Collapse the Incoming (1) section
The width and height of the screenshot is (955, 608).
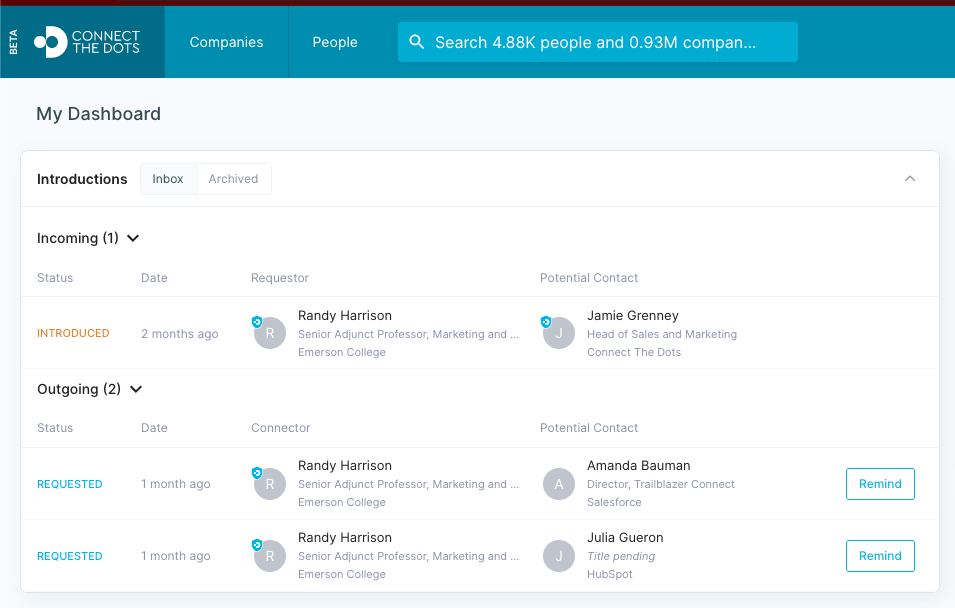[x=133, y=238]
